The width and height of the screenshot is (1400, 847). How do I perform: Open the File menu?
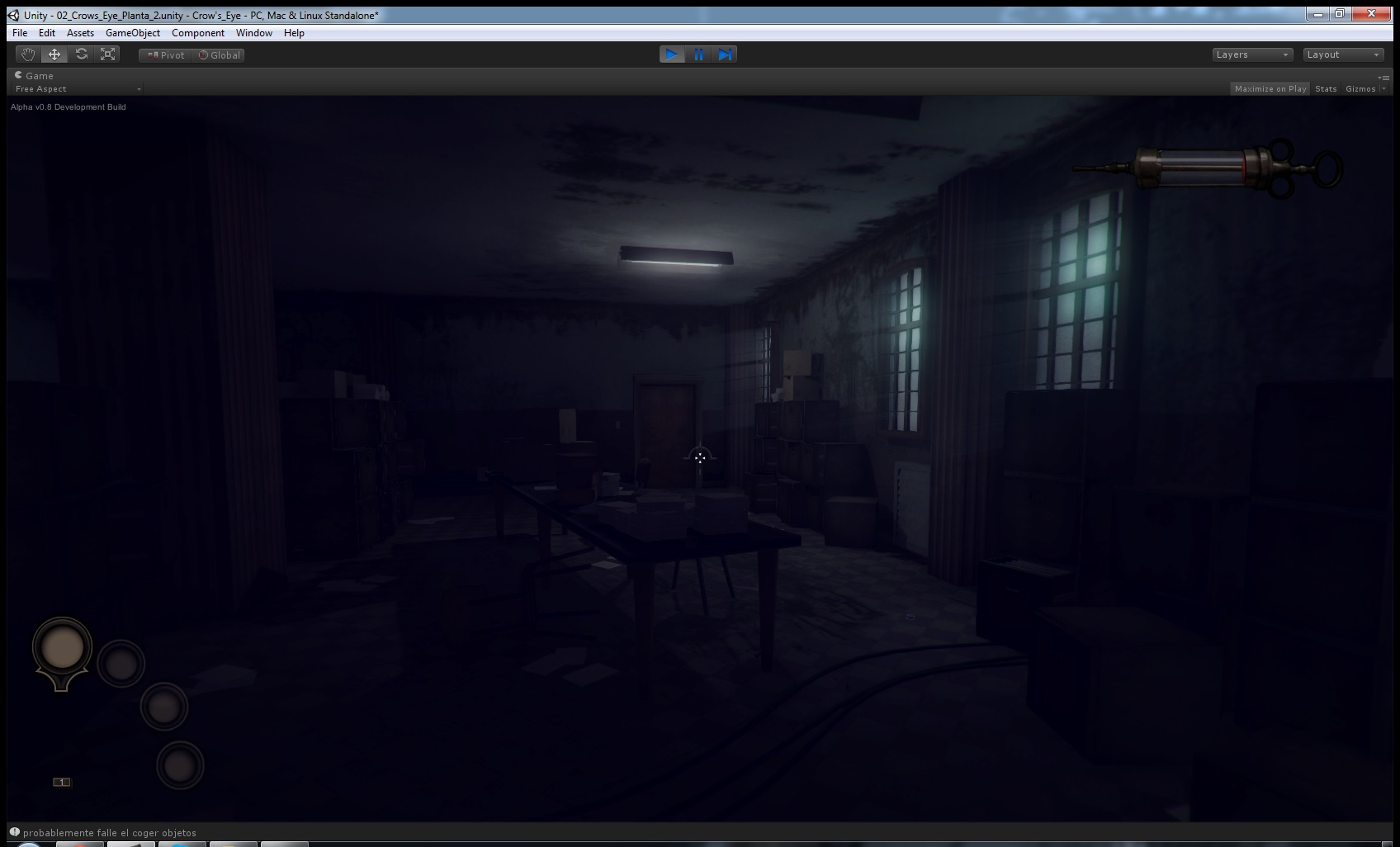(20, 33)
